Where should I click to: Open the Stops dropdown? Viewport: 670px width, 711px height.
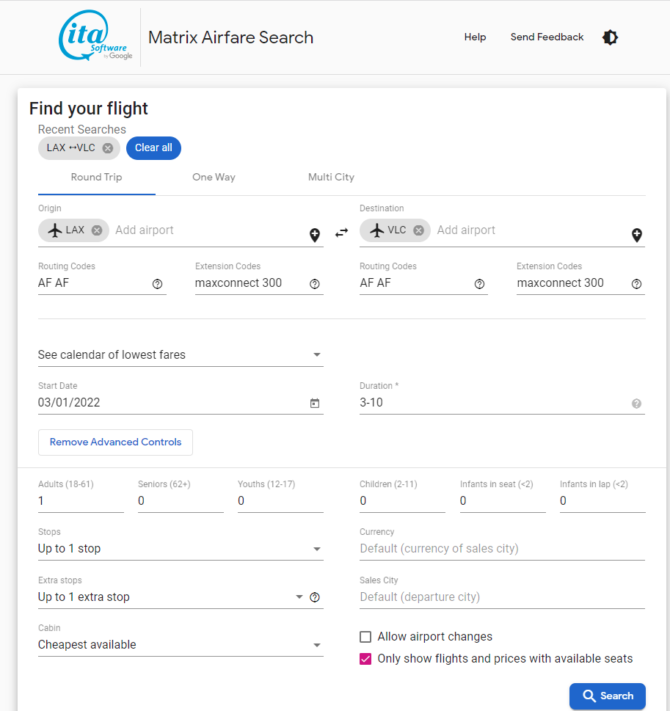pyautogui.click(x=180, y=549)
